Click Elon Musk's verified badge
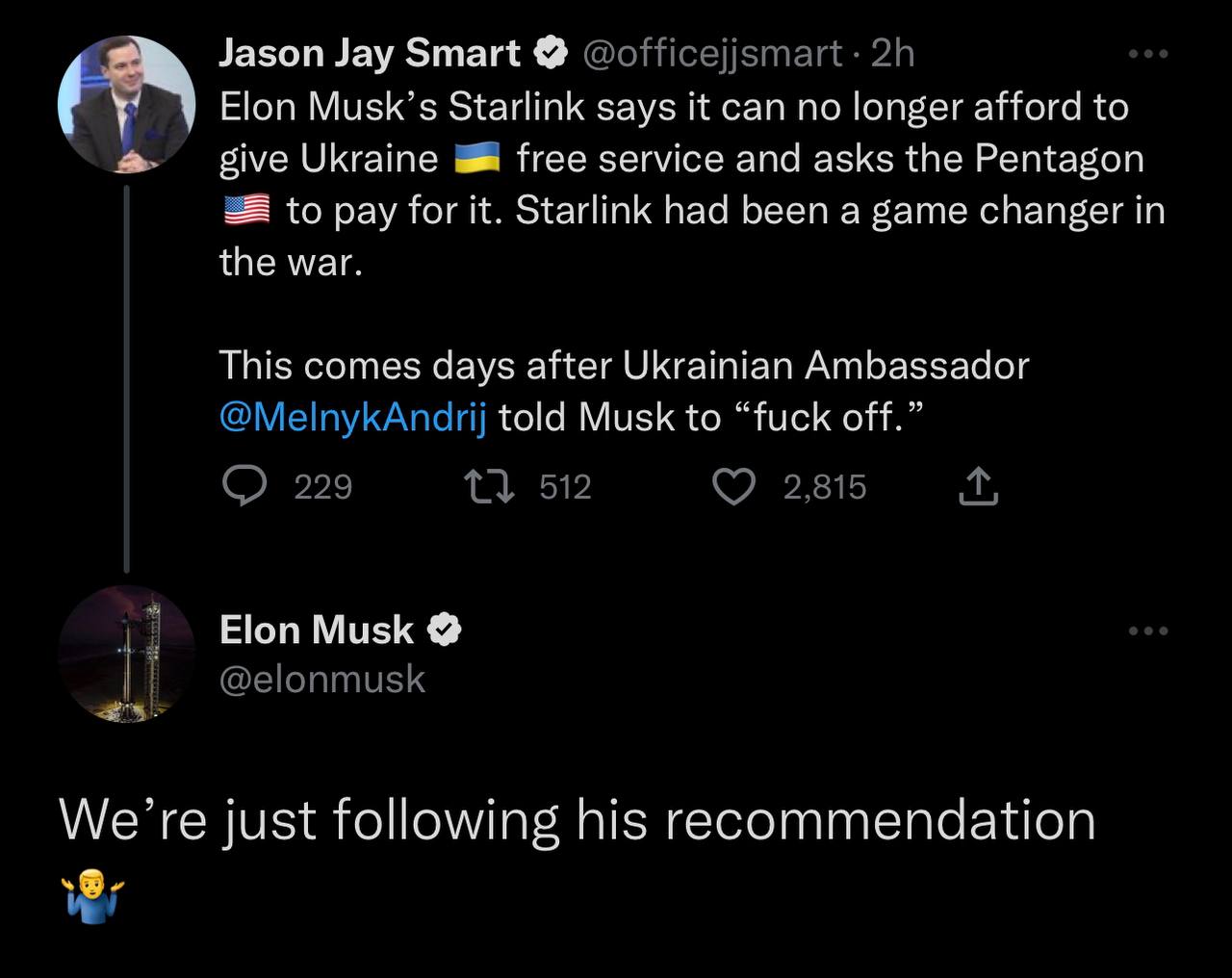The height and width of the screenshot is (978, 1232). 445,631
